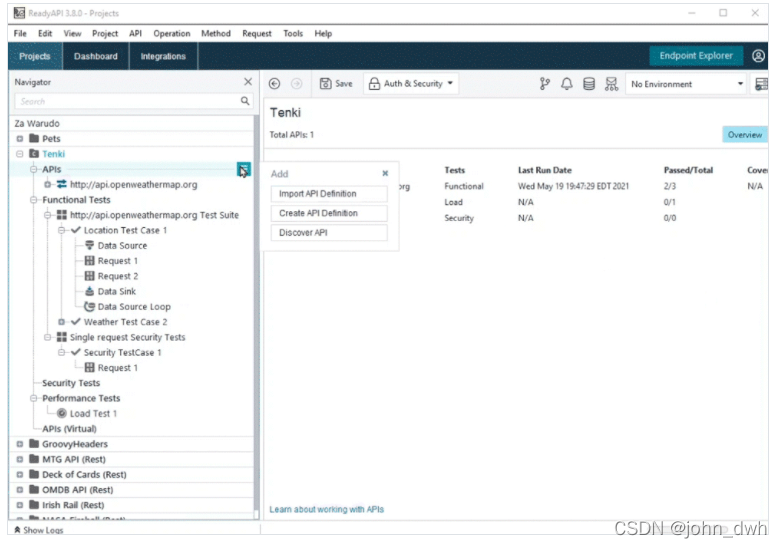Select Deck of Cards (Rest) project

(84, 475)
